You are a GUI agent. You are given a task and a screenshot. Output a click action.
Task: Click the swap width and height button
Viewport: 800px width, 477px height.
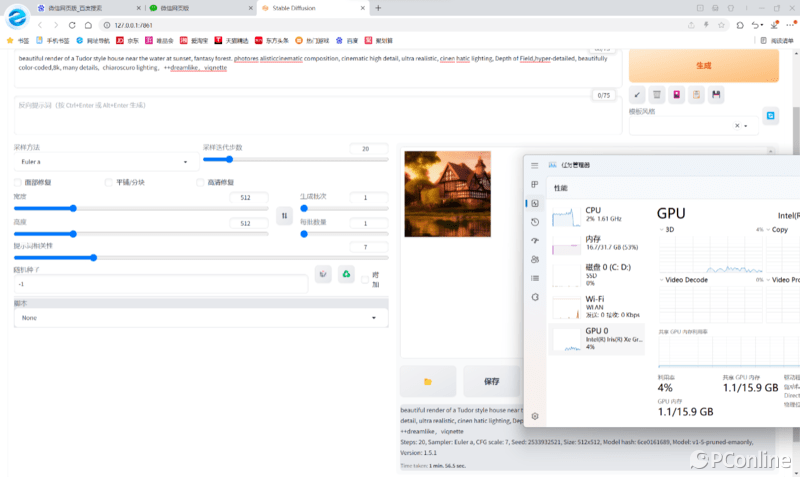point(285,215)
